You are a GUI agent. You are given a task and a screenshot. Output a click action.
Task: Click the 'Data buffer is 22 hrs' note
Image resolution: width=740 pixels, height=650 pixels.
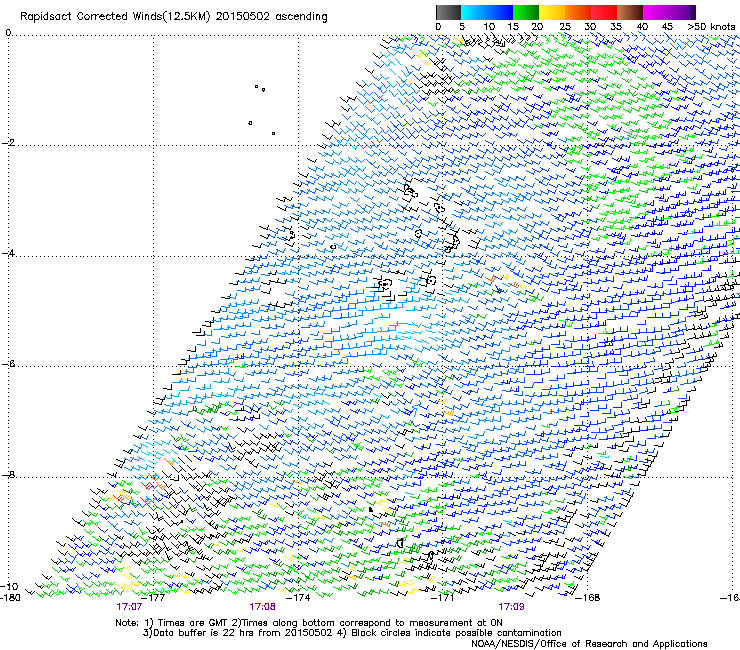[x=352, y=633]
